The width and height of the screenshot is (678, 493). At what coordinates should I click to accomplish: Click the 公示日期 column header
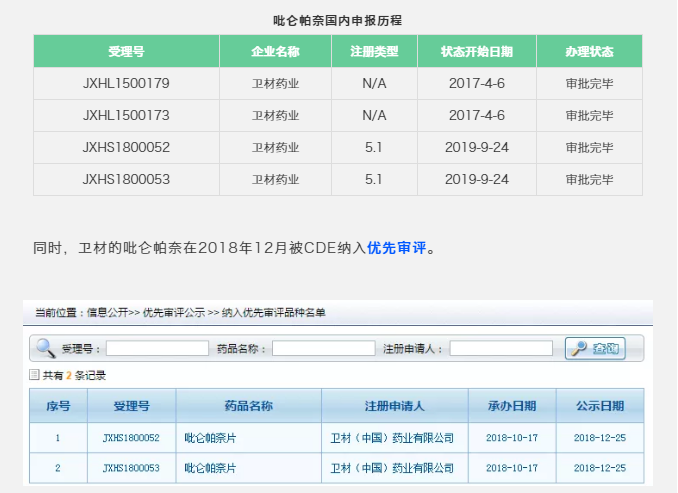[x=599, y=406]
